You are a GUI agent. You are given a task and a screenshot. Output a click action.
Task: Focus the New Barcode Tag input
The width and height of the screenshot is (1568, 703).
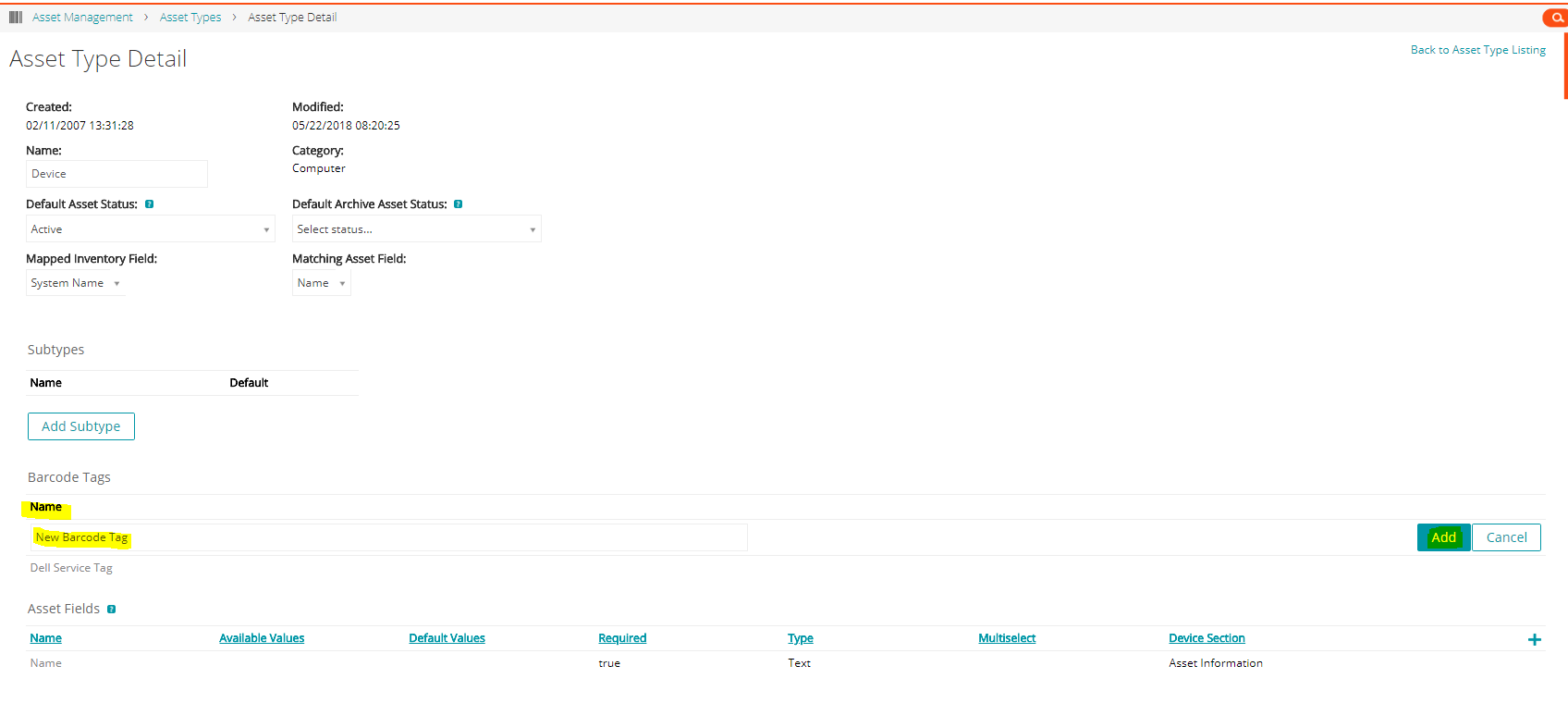point(388,537)
